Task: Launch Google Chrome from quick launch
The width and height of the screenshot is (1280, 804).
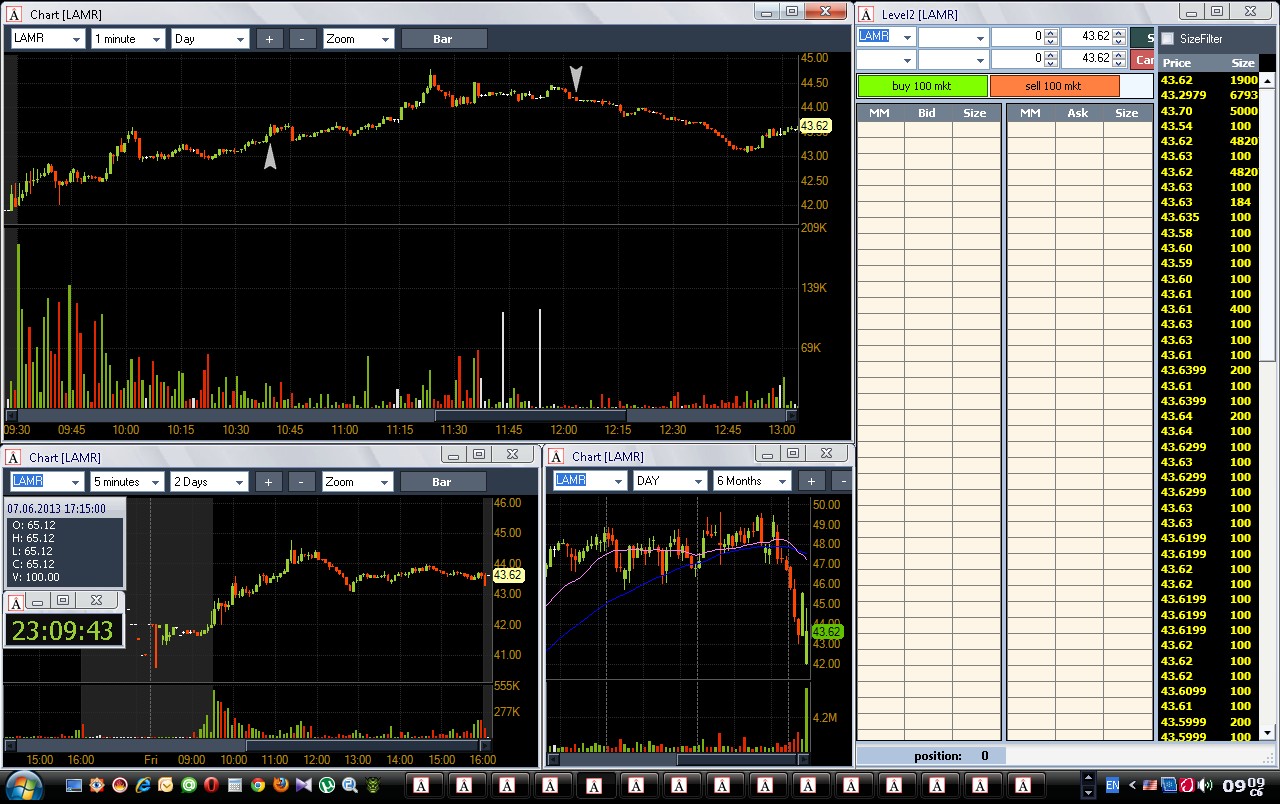Action: coord(258,785)
